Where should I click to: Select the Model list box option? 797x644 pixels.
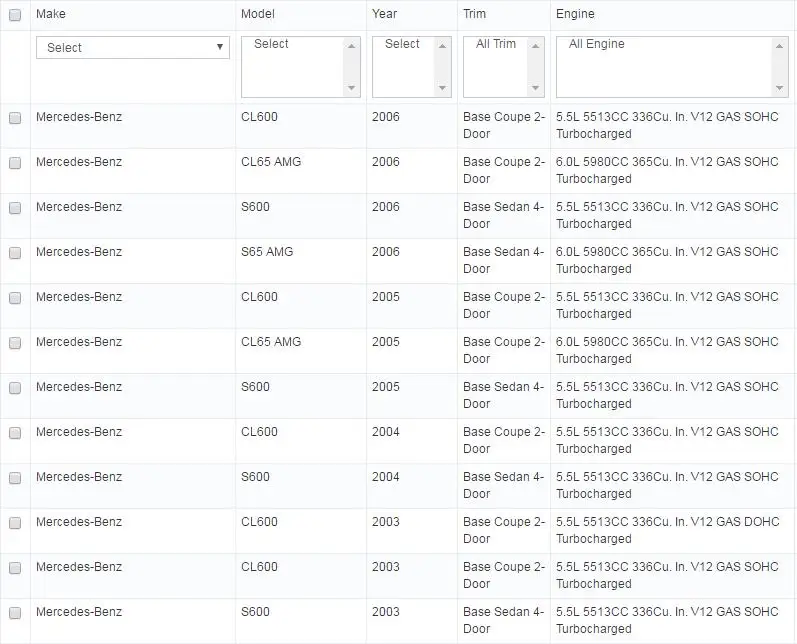point(271,44)
